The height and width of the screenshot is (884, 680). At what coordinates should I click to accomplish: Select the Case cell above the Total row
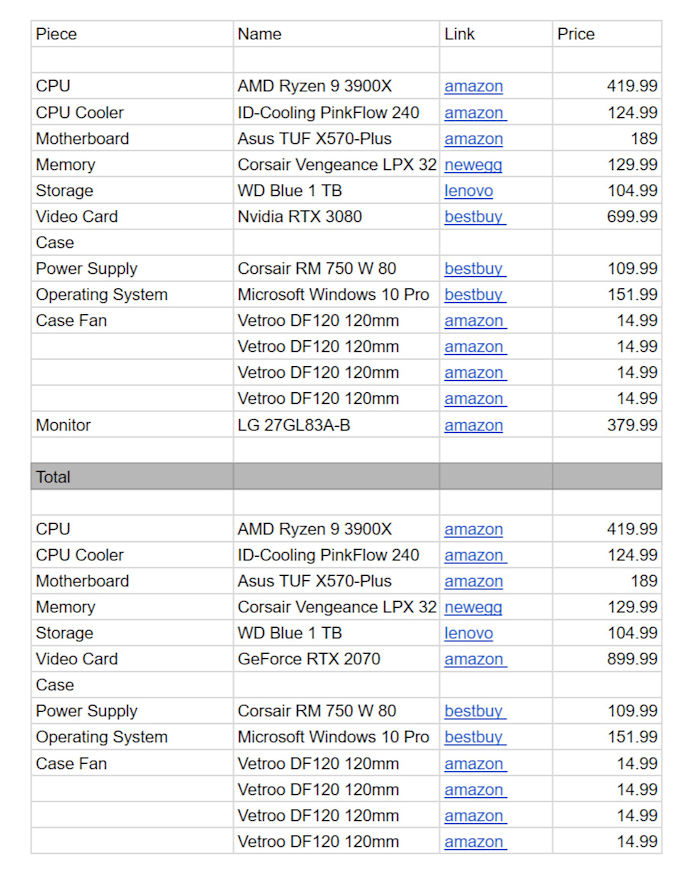(132, 242)
